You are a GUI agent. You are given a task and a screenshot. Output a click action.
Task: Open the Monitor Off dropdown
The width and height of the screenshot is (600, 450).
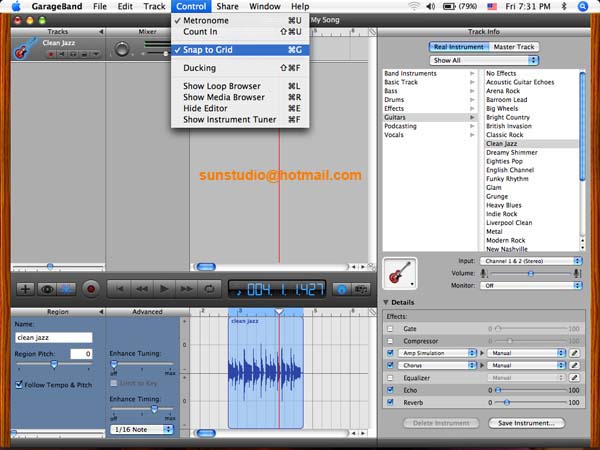531,285
